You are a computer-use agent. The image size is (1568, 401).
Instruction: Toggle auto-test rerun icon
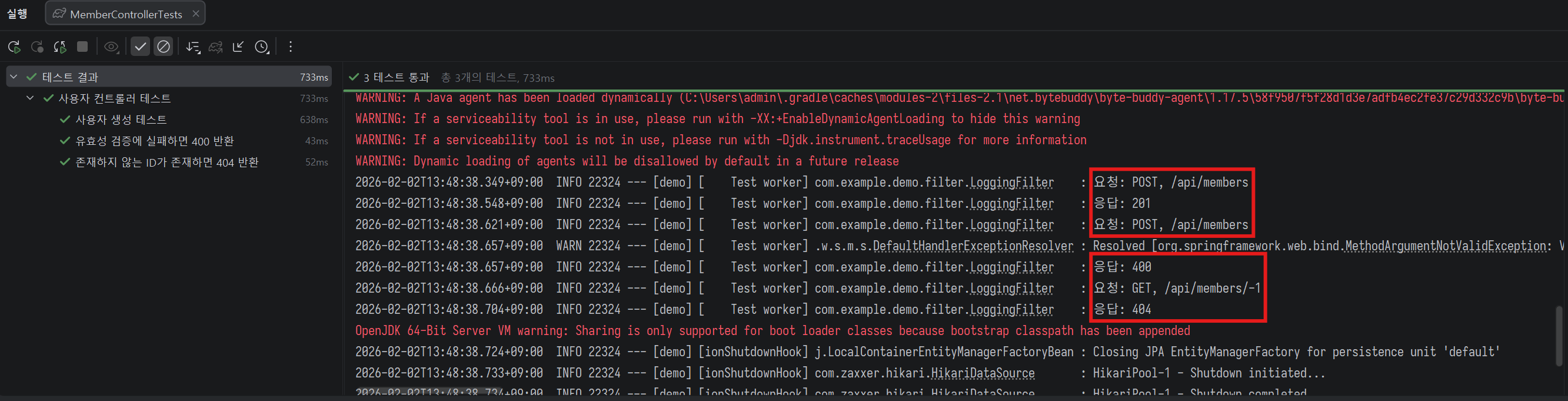click(59, 47)
